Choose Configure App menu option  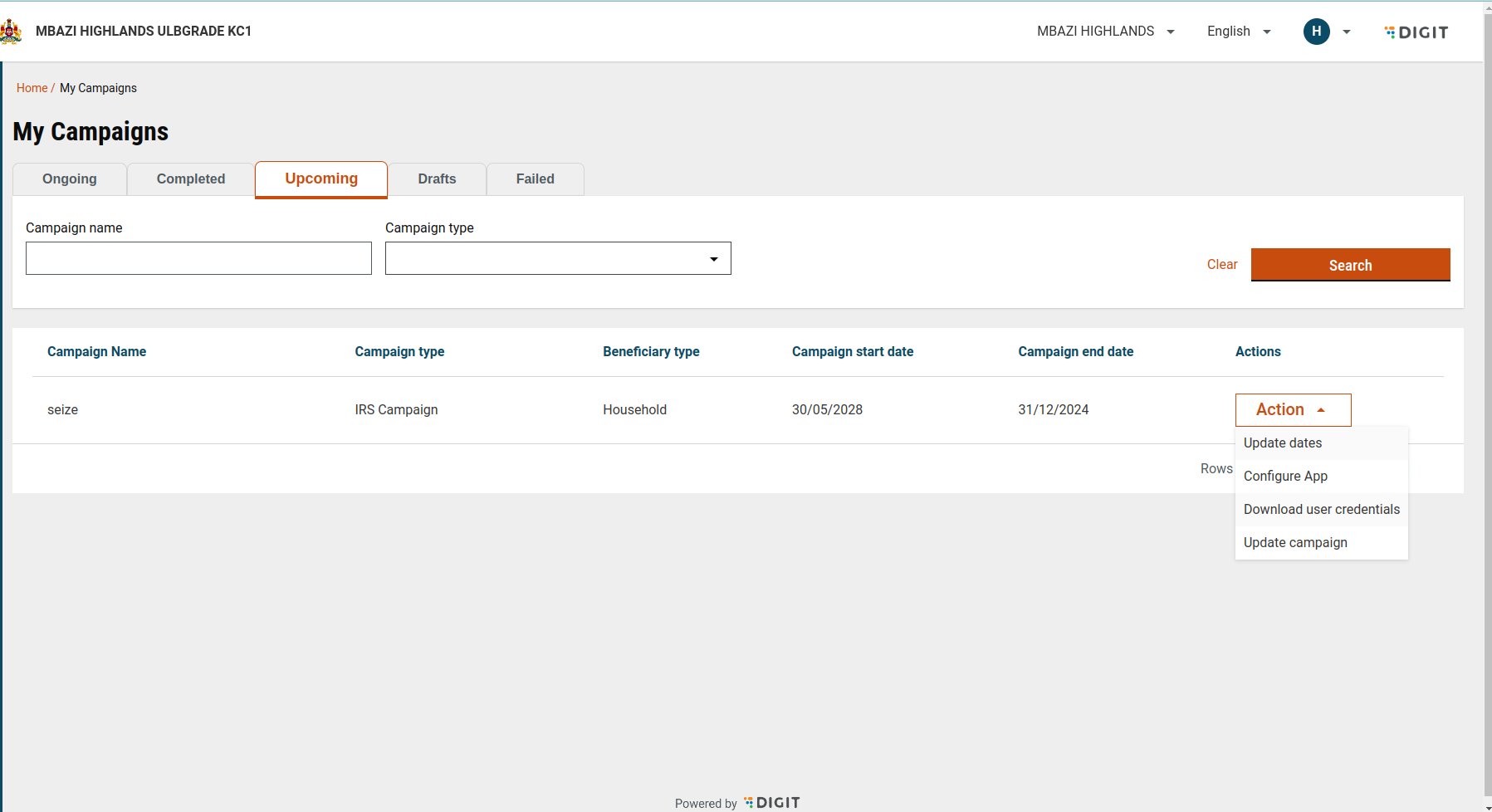pyautogui.click(x=1285, y=477)
